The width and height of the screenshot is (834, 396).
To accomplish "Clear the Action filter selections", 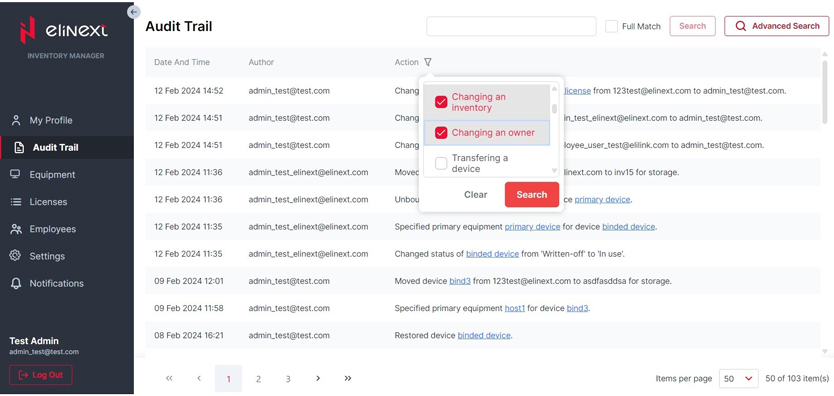I will pos(476,195).
